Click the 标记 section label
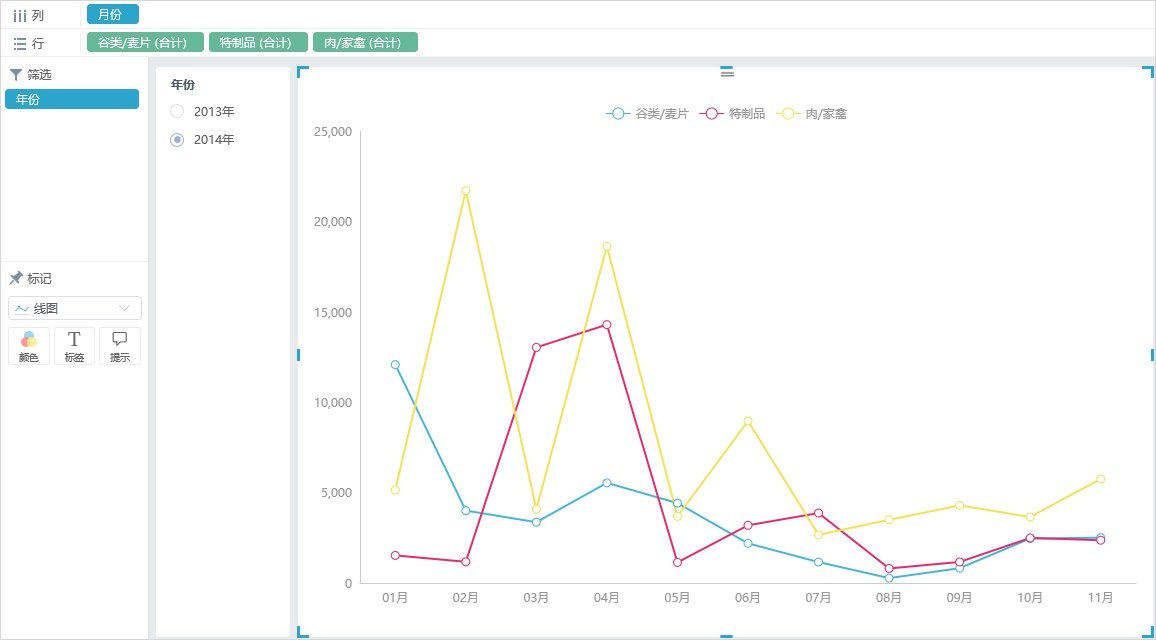The image size is (1156, 640). (x=39, y=279)
